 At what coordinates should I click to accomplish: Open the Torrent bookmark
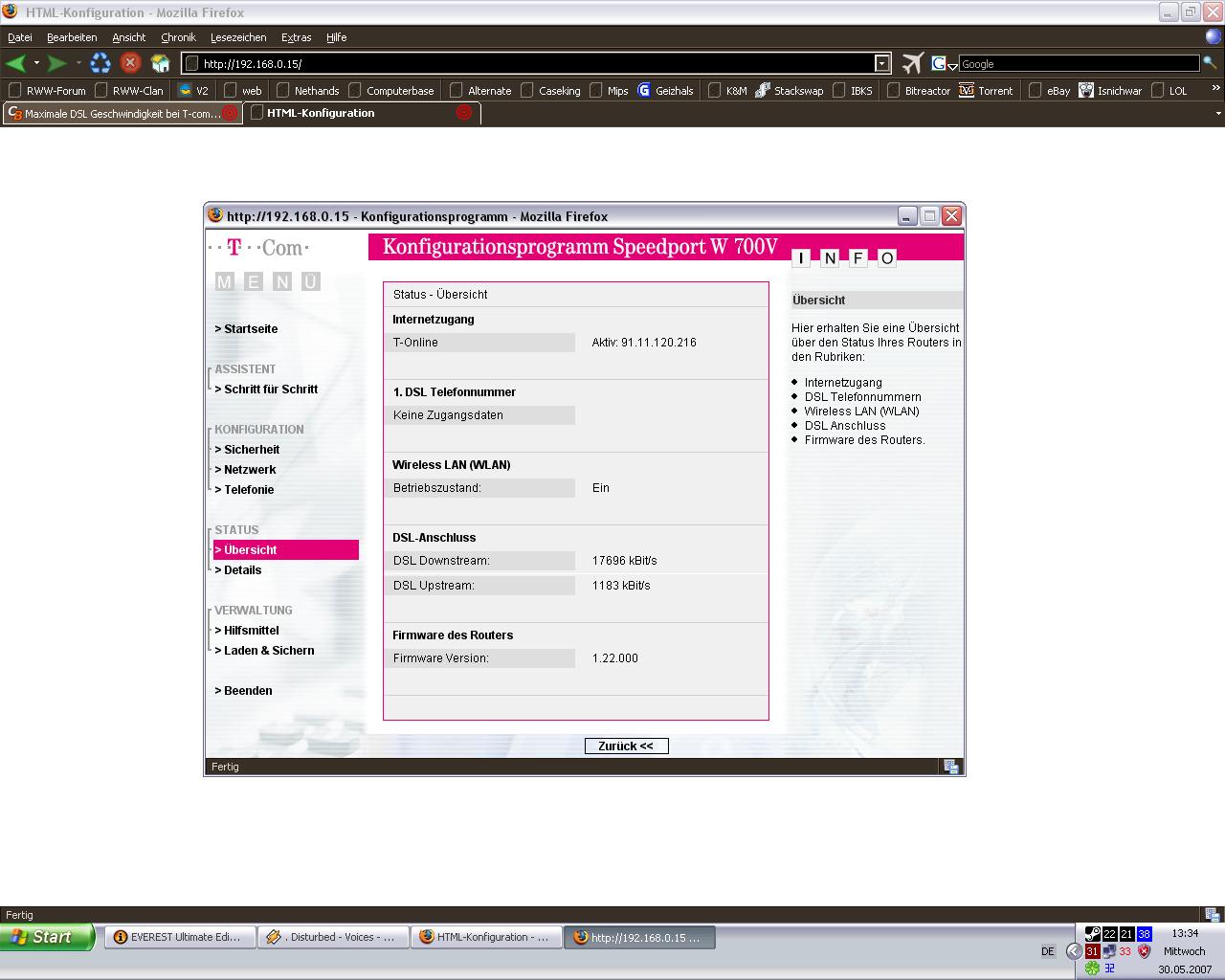986,91
